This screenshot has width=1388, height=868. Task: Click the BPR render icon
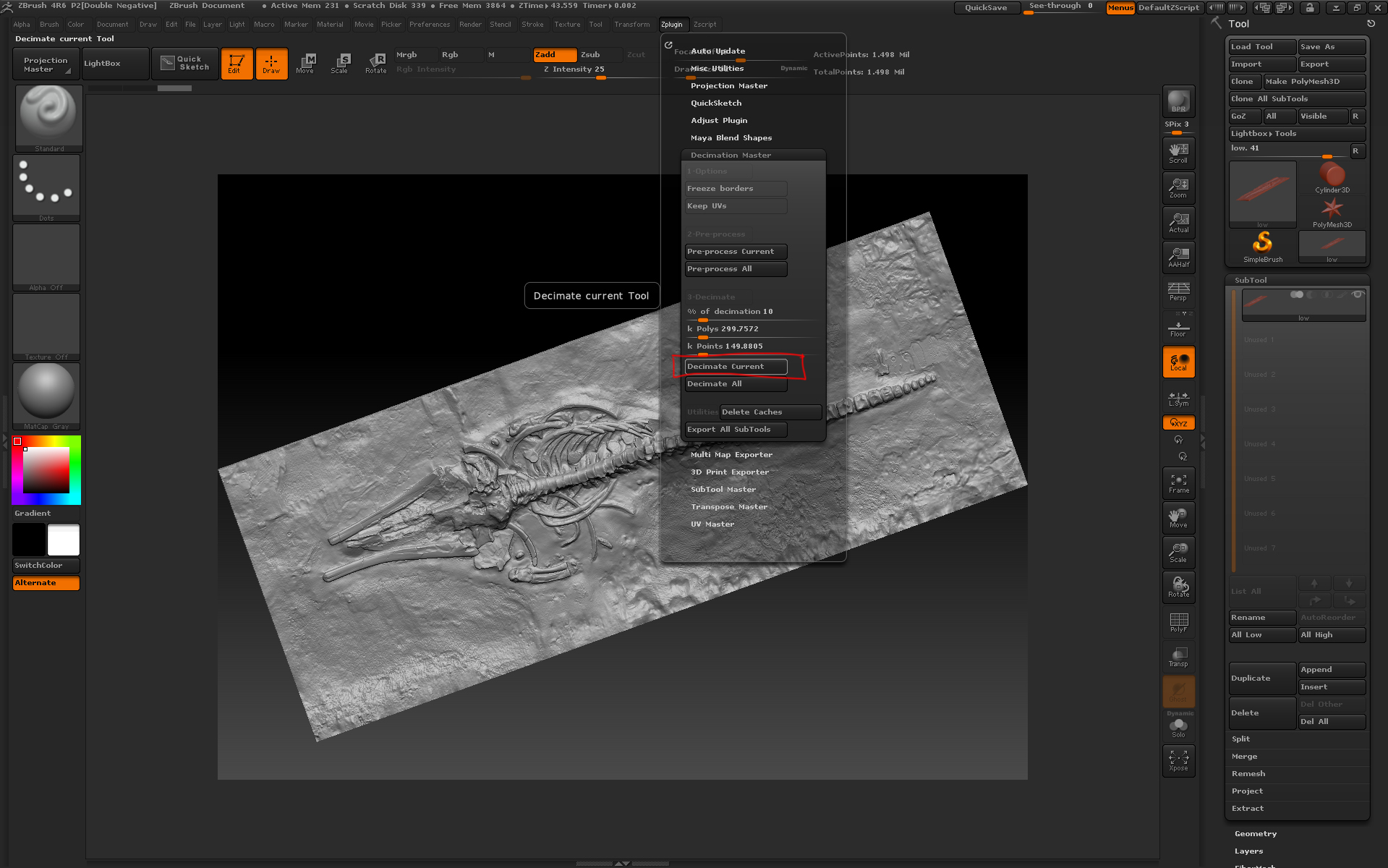click(x=1178, y=101)
